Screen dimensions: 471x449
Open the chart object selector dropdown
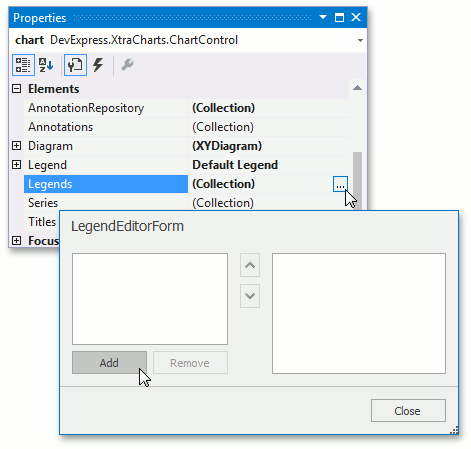pos(360,40)
